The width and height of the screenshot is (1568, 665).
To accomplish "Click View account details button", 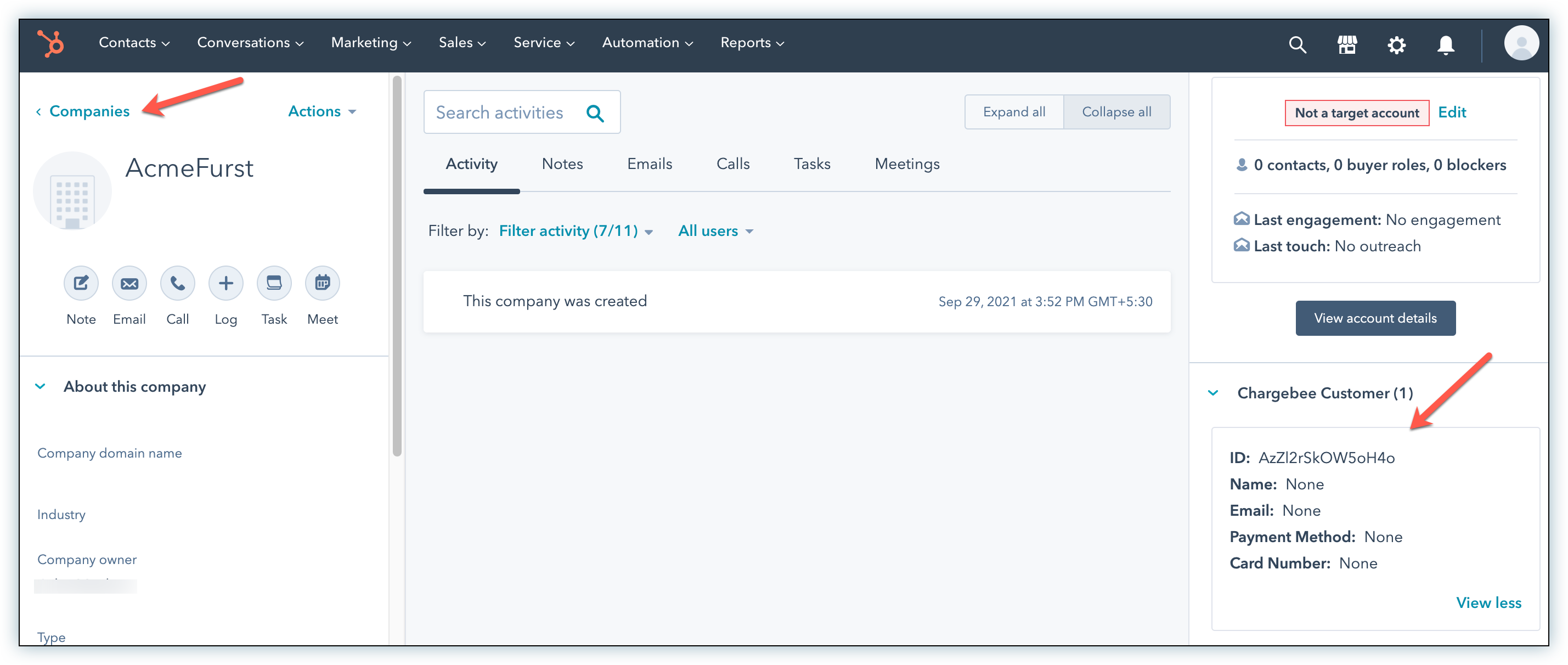I will (1375, 318).
